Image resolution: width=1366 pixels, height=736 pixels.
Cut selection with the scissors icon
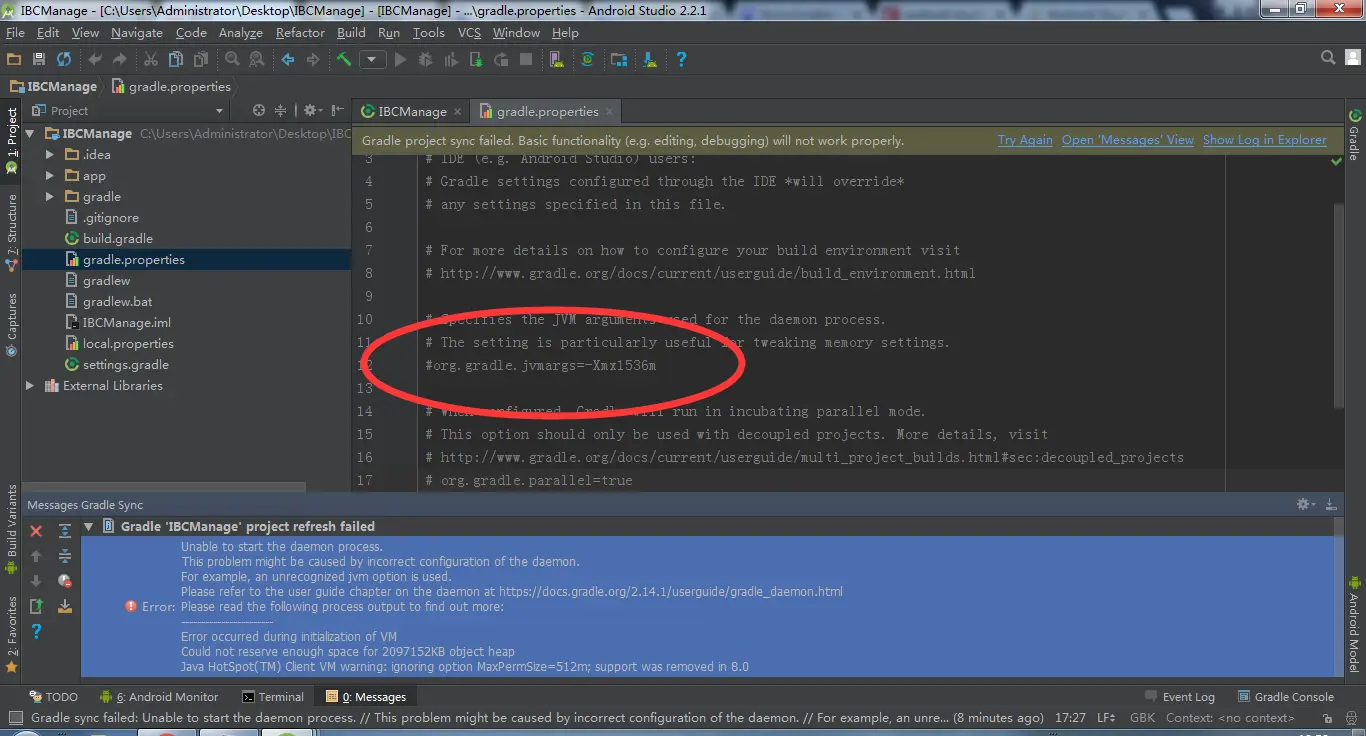(x=151, y=60)
